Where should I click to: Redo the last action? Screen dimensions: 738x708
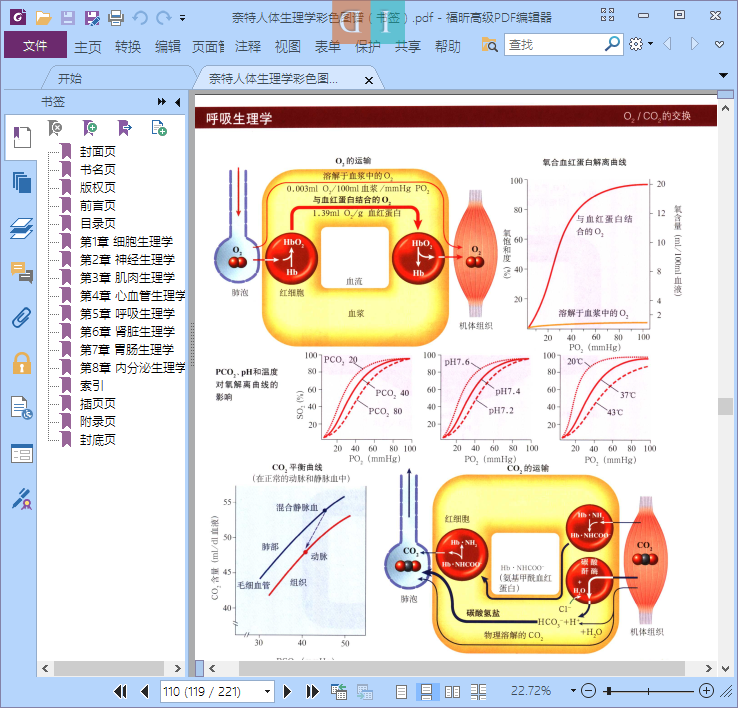(163, 18)
